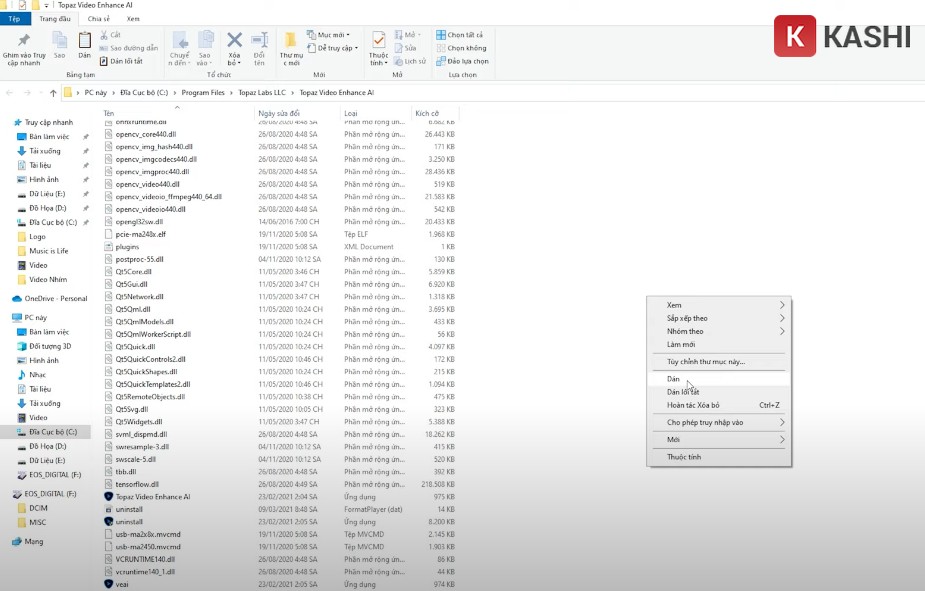Open the Mục mới dropdown
The height and width of the screenshot is (591, 925).
coord(337,34)
